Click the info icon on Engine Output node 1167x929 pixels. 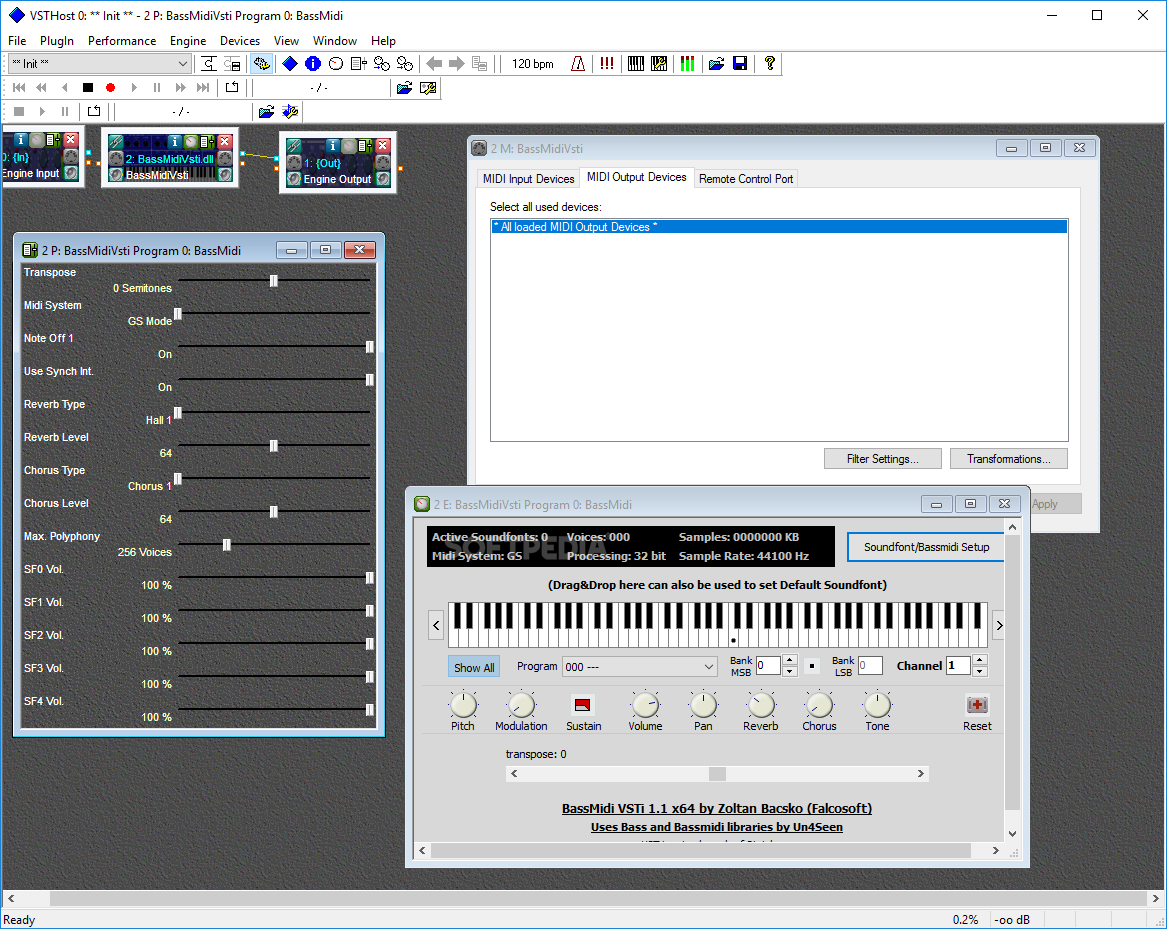click(x=333, y=146)
